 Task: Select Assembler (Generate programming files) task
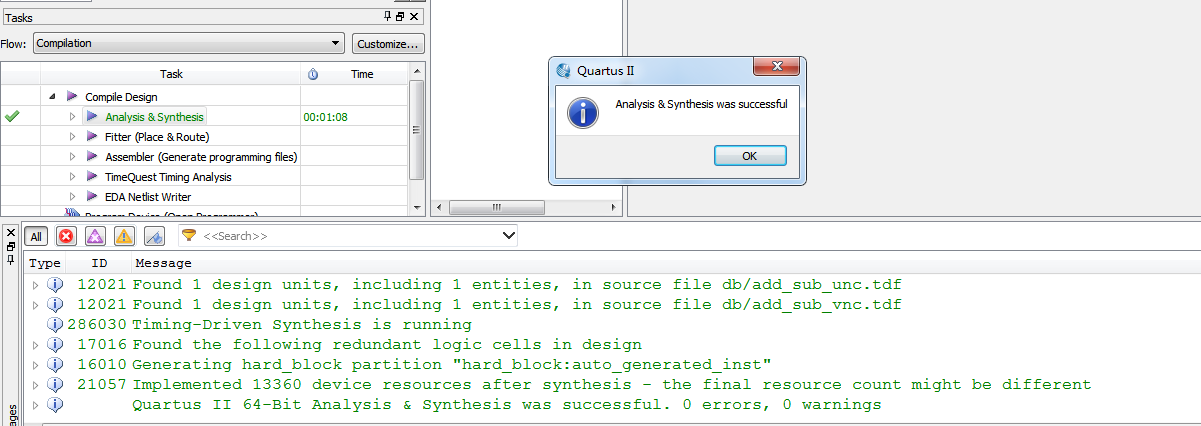point(201,157)
